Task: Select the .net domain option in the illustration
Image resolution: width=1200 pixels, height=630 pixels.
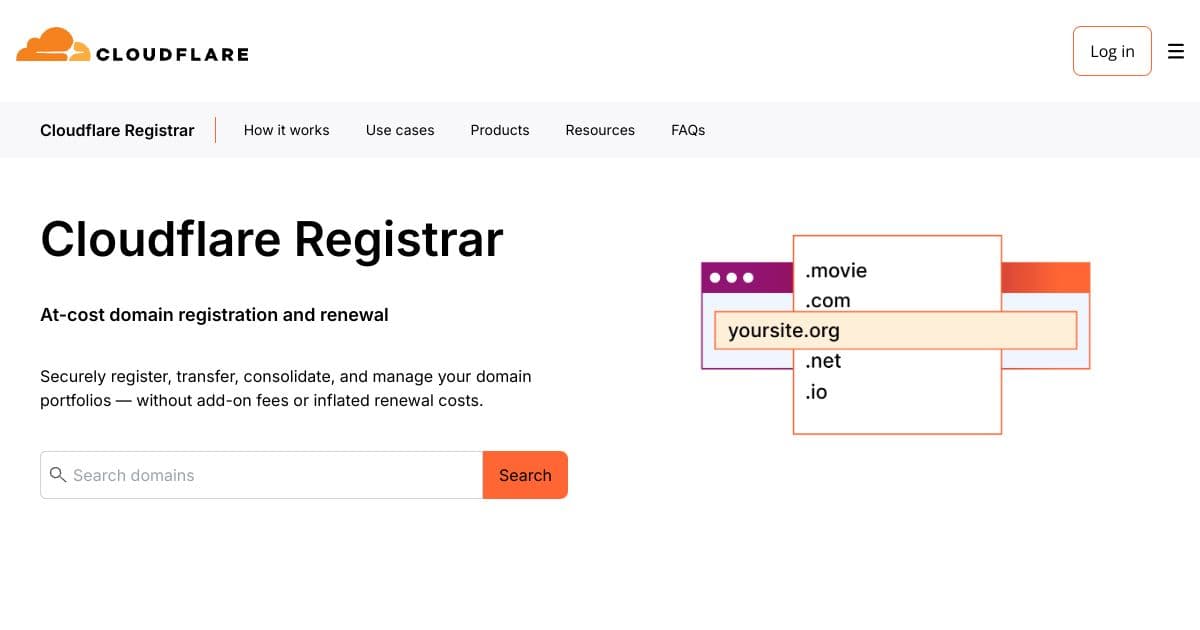Action: [x=822, y=361]
